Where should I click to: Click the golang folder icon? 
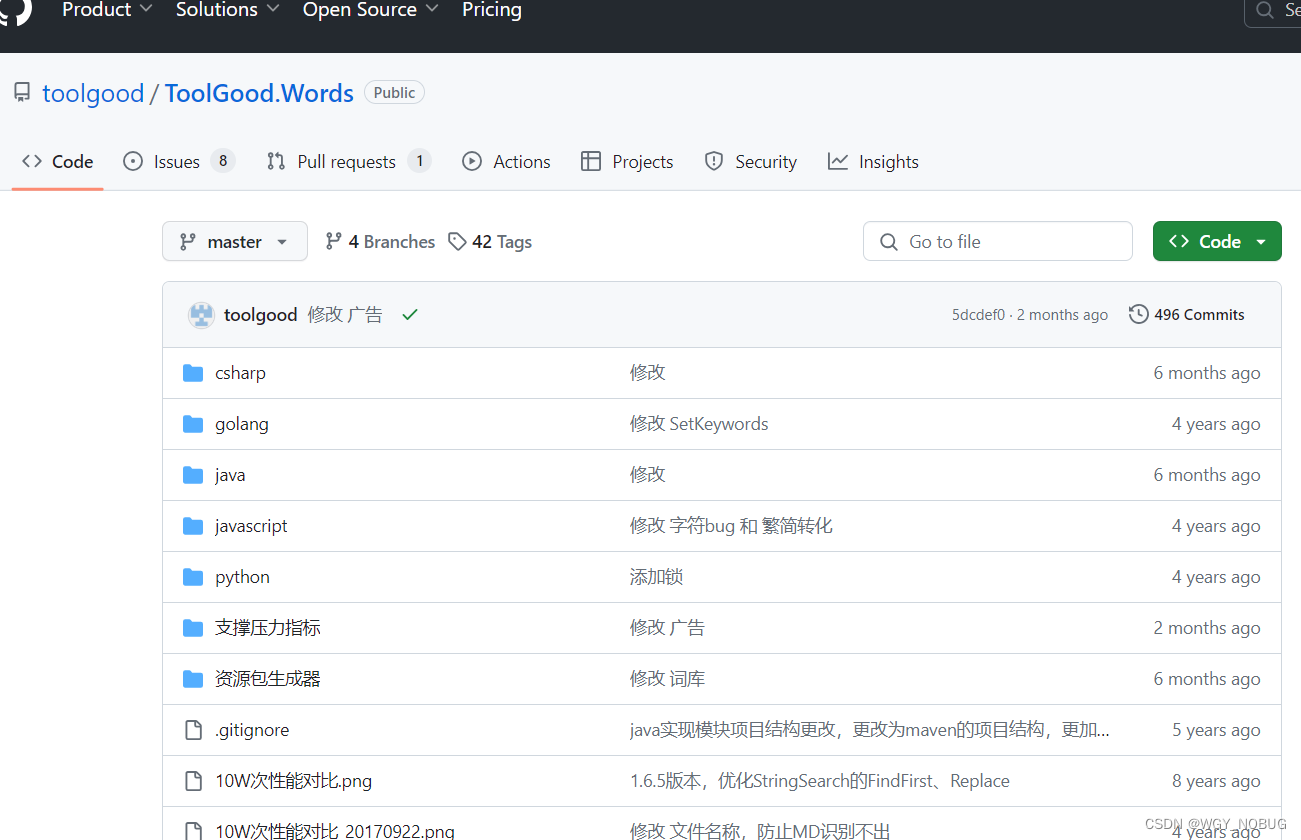click(193, 424)
